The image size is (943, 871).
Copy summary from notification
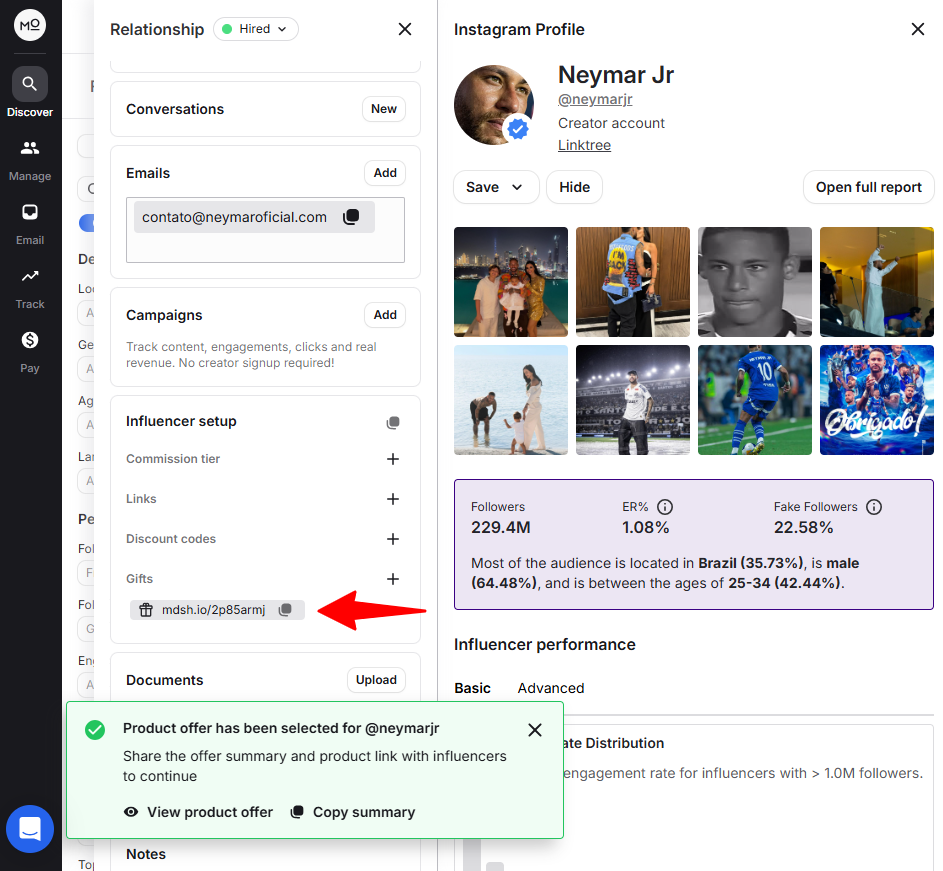pos(353,812)
